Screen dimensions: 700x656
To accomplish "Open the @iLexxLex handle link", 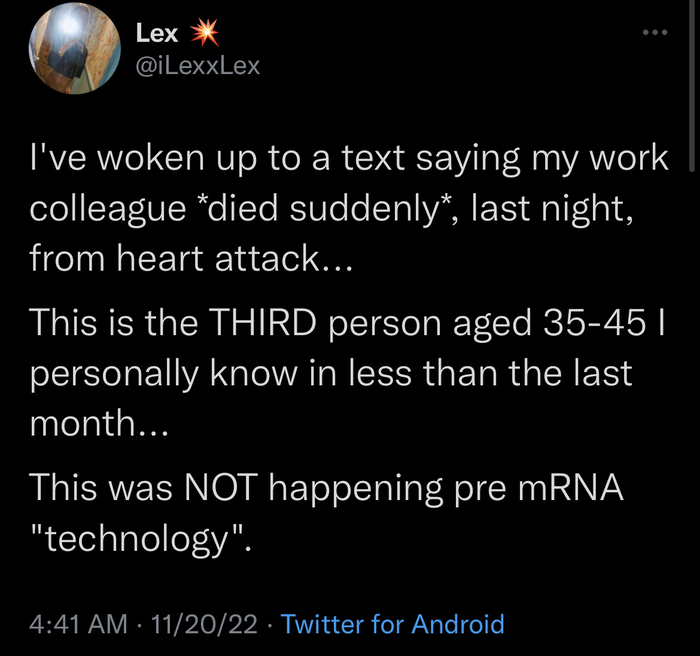I will (x=196, y=65).
